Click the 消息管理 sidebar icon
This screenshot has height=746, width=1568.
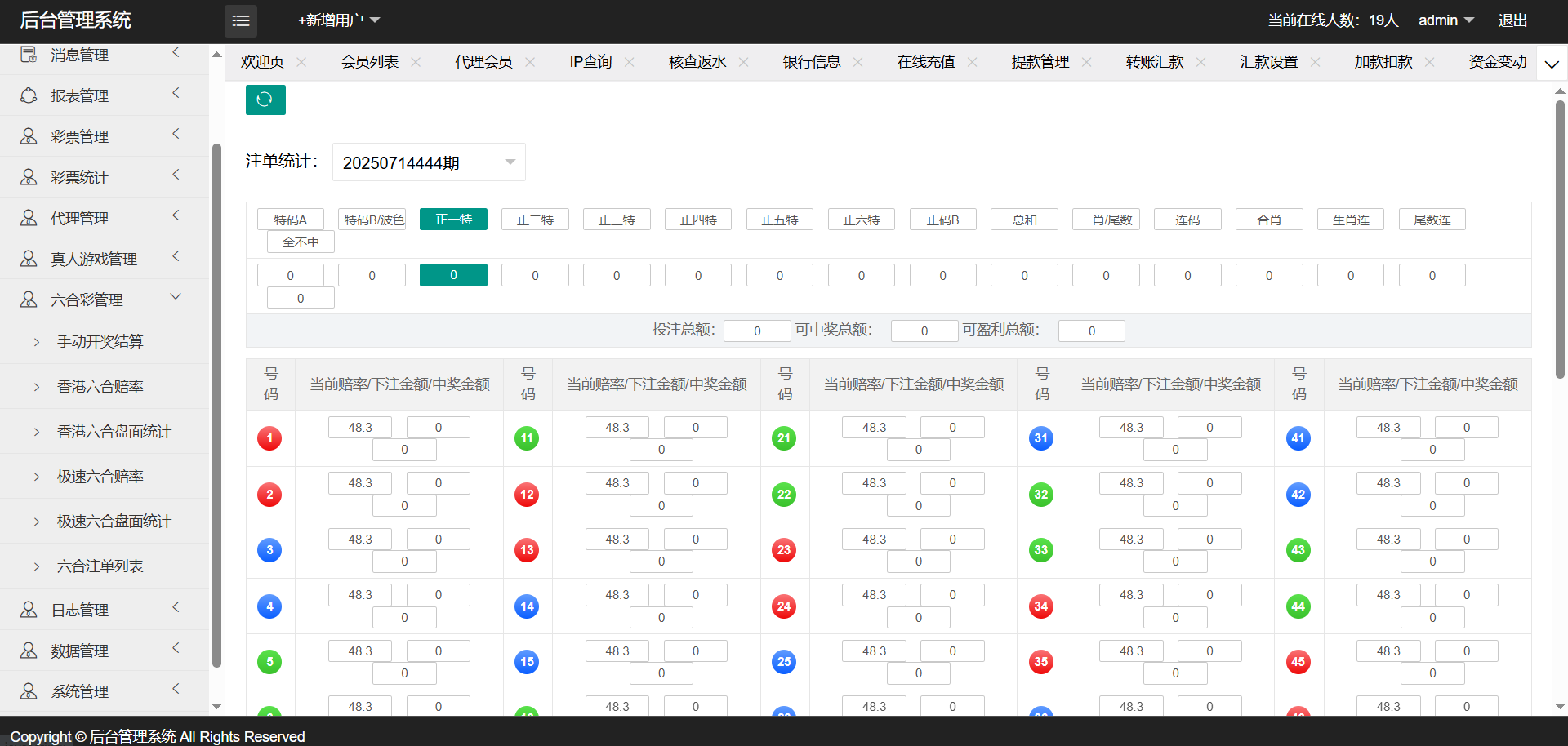pyautogui.click(x=29, y=55)
